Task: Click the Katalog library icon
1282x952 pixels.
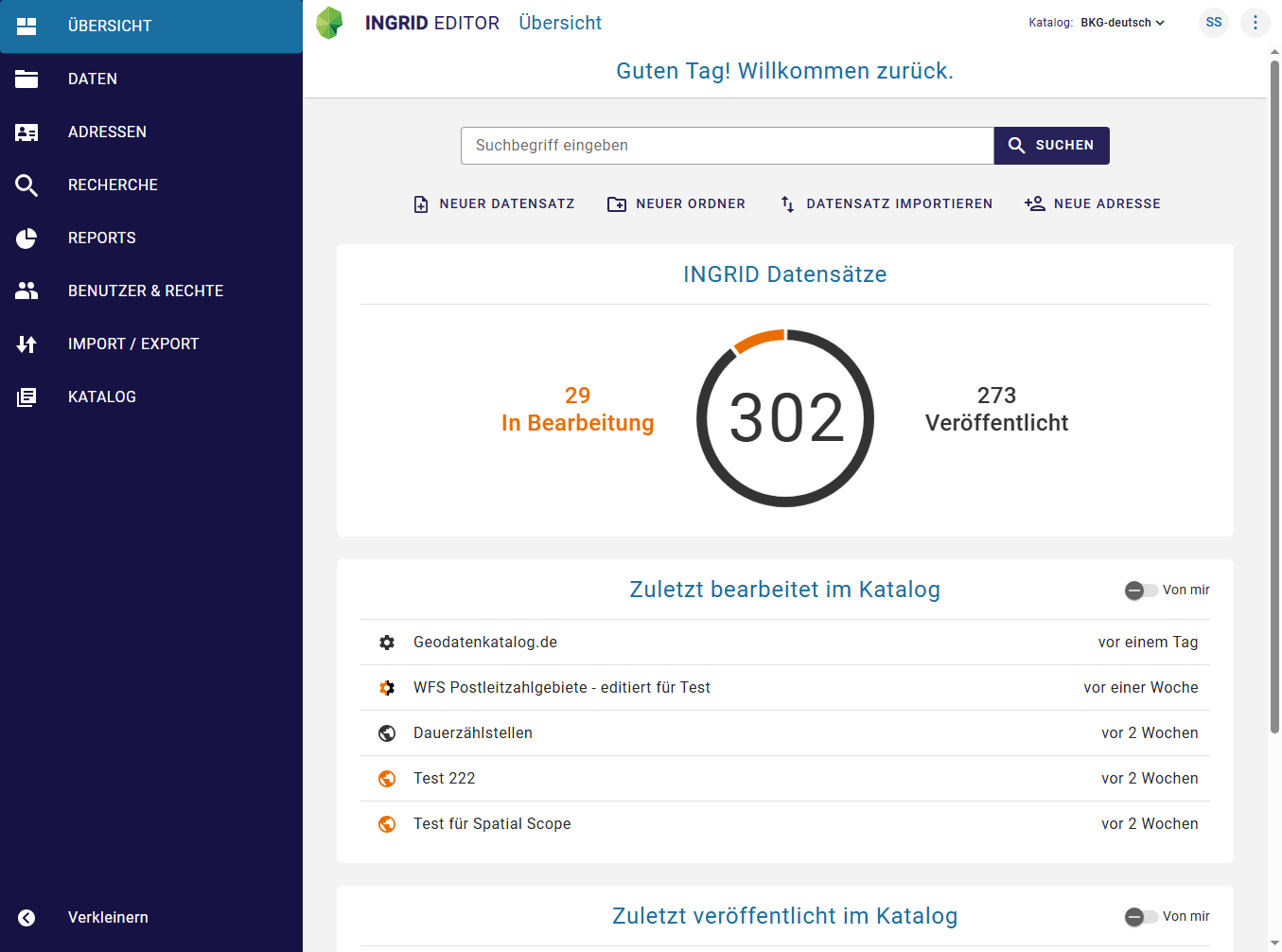Action: click(26, 397)
